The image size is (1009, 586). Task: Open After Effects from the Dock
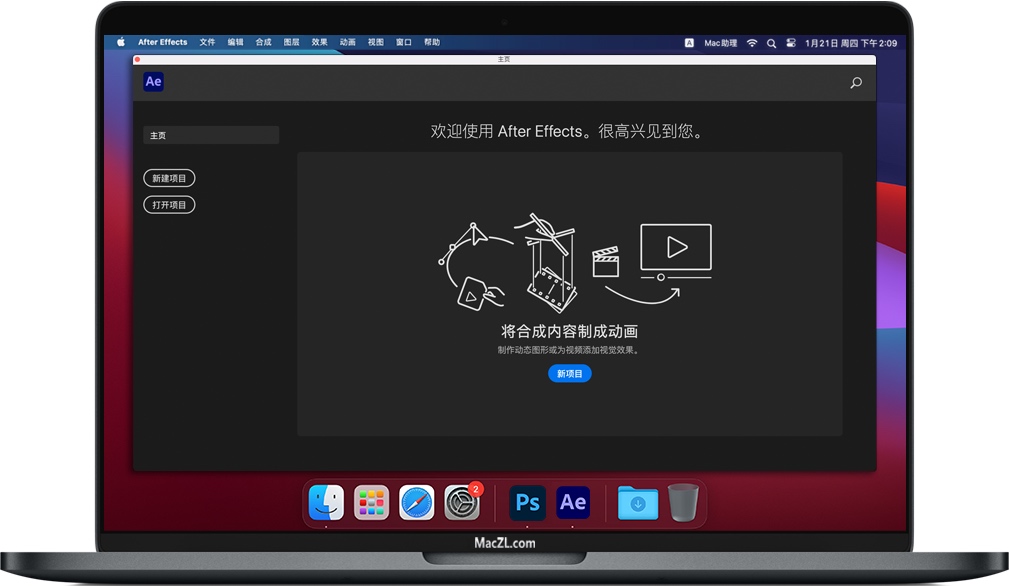coord(572,503)
